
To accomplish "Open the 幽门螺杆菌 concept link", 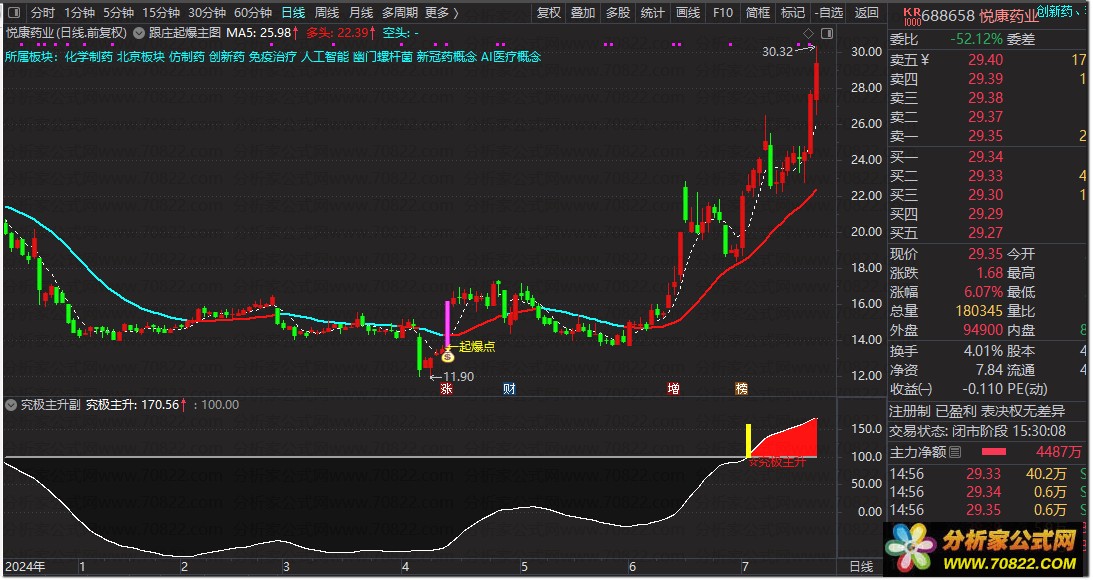I will [x=383, y=56].
